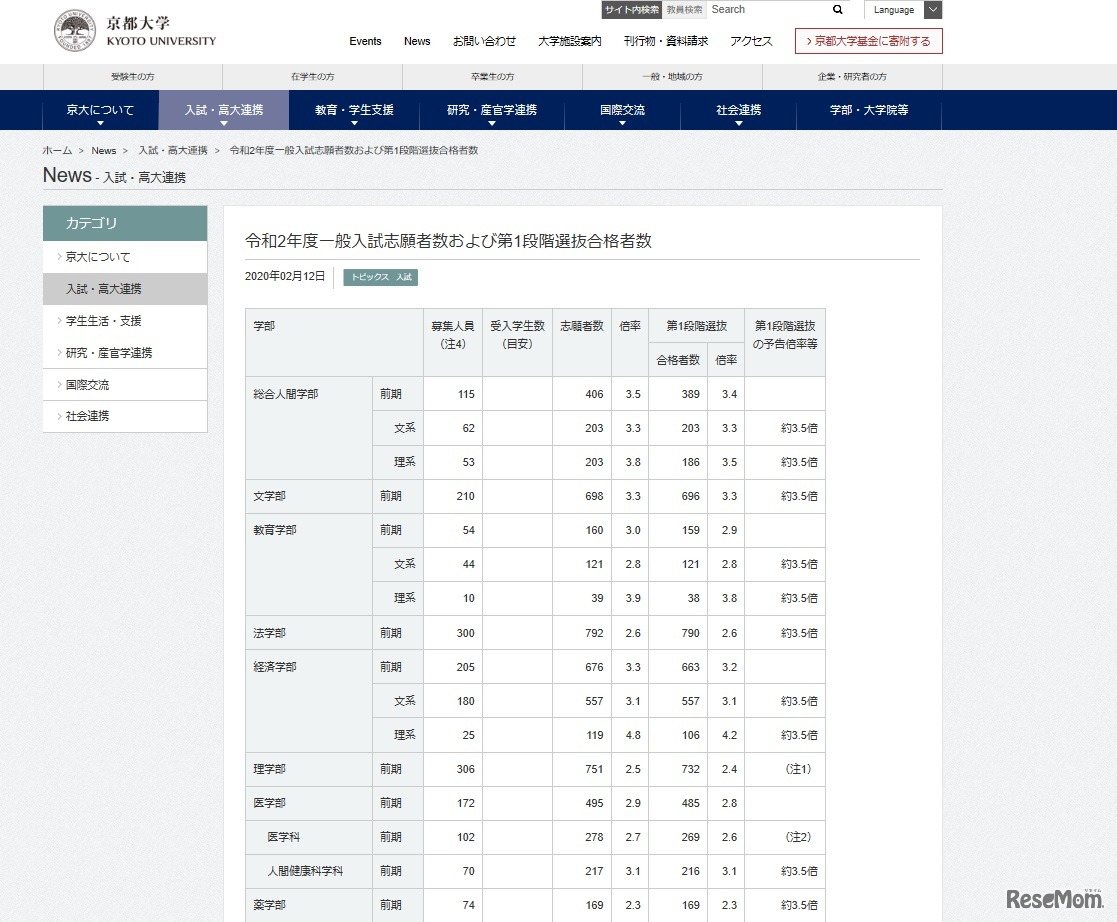Click the Kyoto University crest logo
Screen dimensions: 1117x922
point(74,30)
